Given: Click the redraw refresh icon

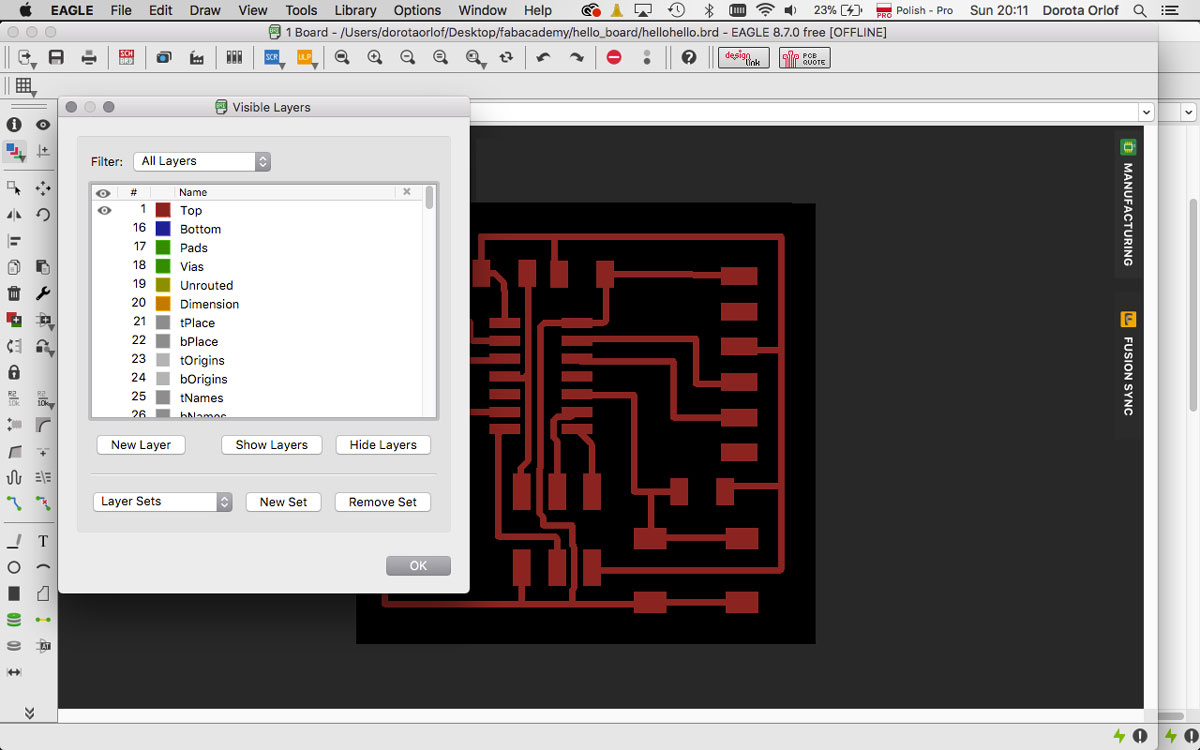Looking at the screenshot, I should [506, 58].
